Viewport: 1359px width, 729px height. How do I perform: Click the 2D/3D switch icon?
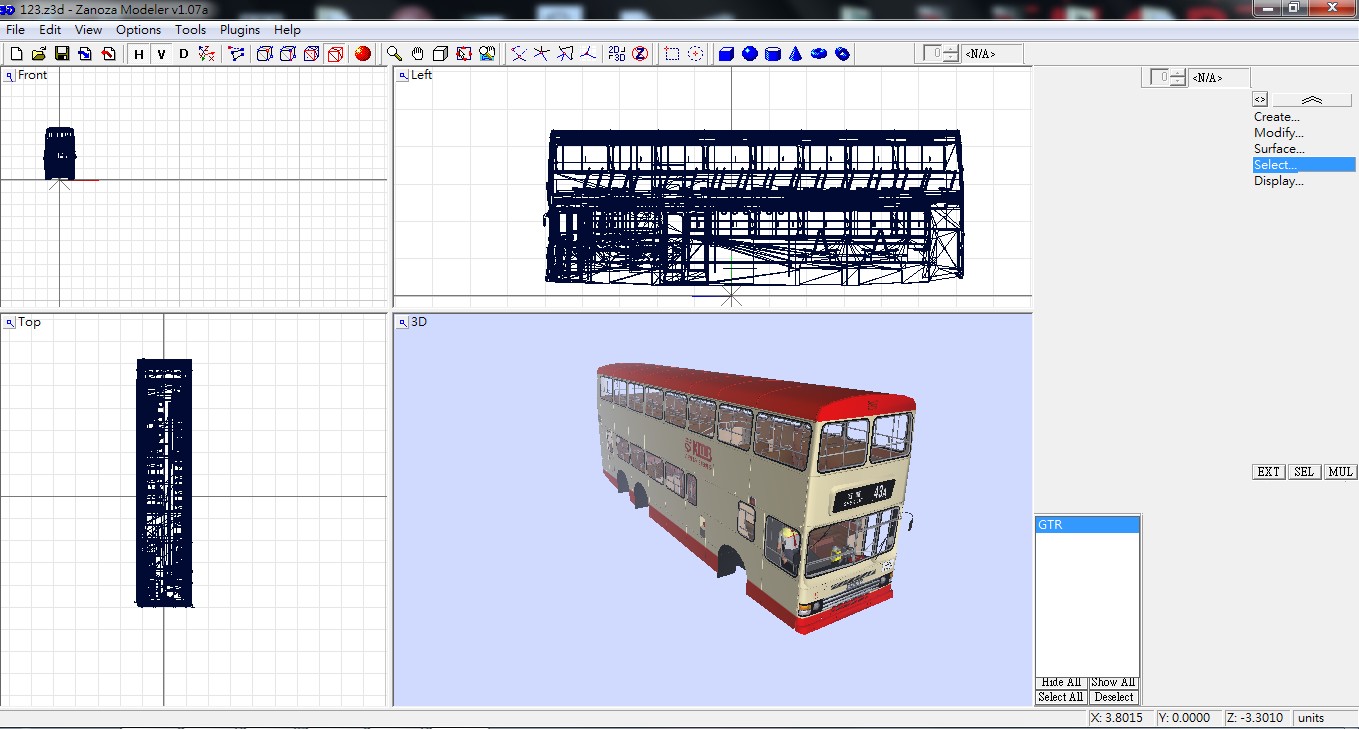point(617,54)
